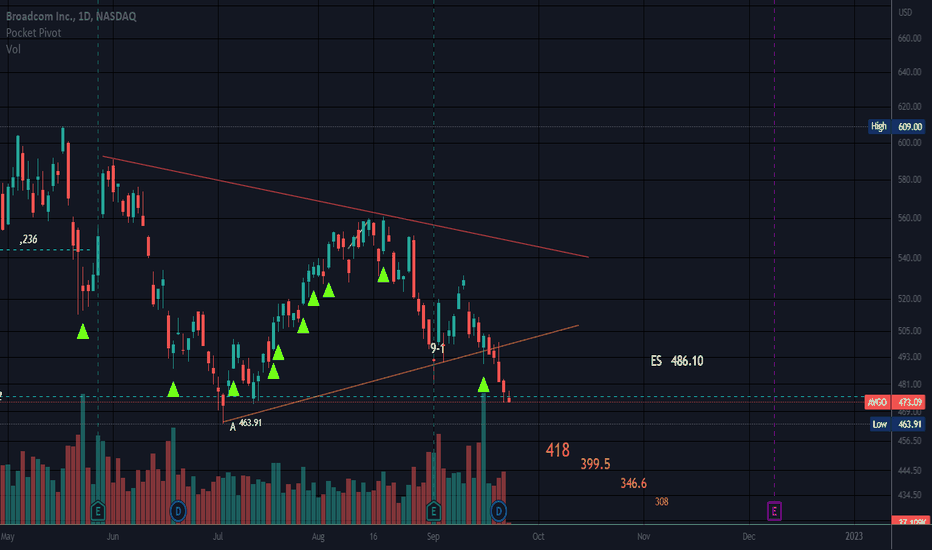Click the USD currency label

tap(905, 12)
